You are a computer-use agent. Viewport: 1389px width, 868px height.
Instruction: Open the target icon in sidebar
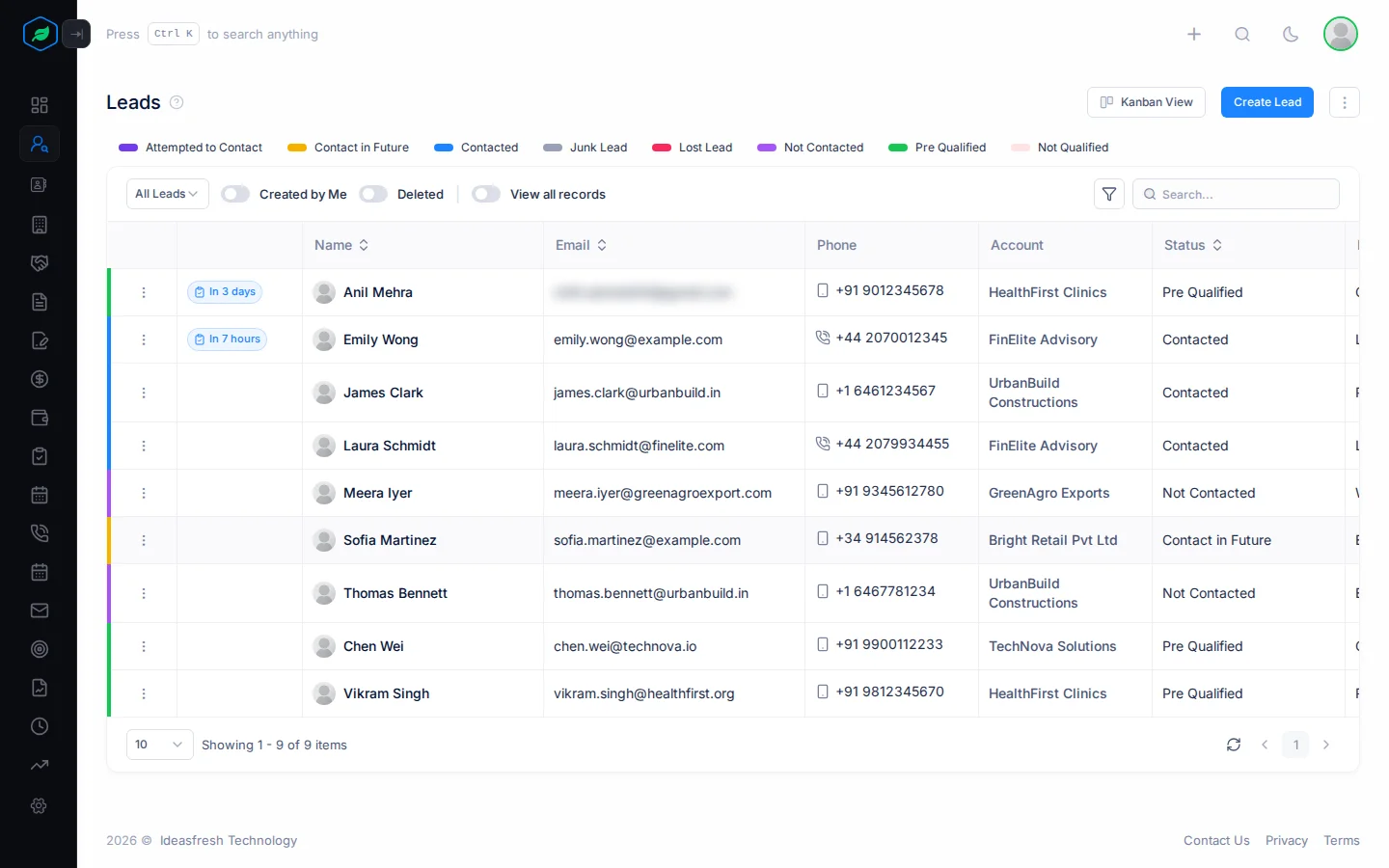(40, 649)
